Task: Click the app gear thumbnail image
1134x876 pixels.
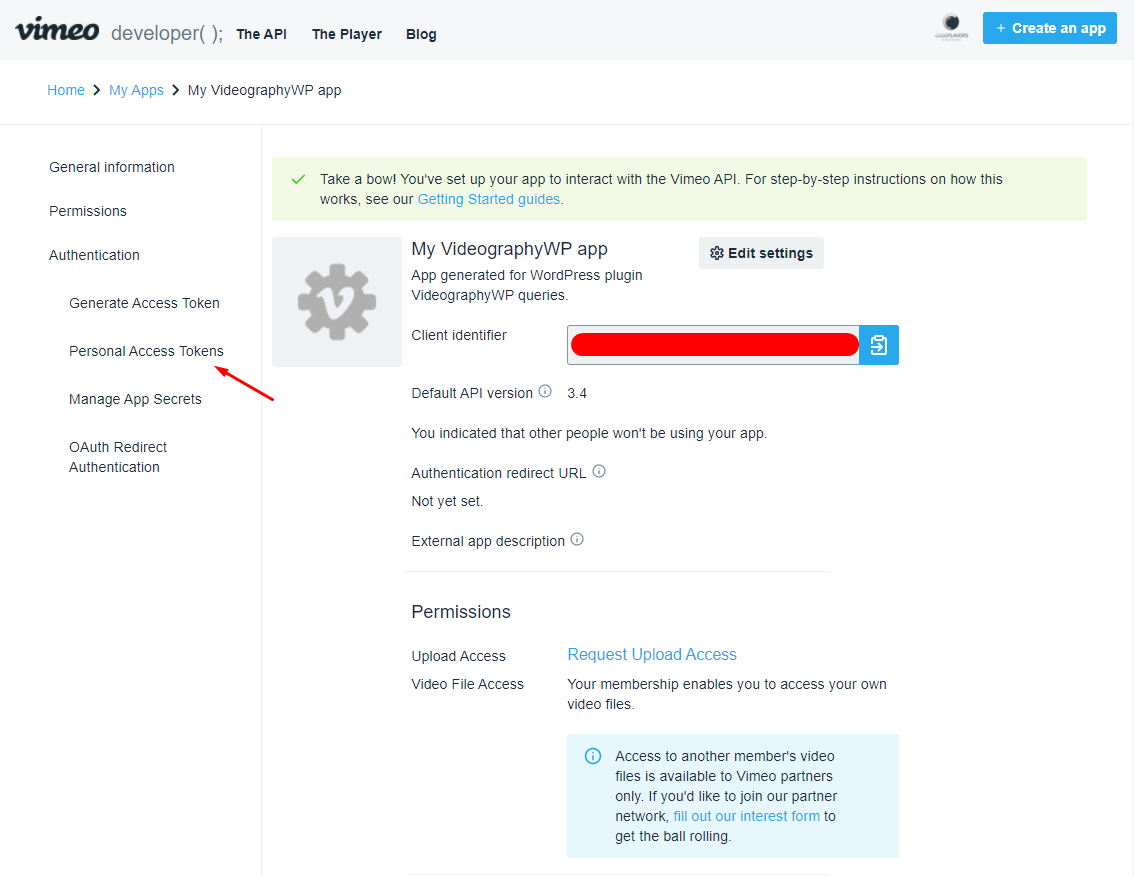Action: tap(337, 302)
